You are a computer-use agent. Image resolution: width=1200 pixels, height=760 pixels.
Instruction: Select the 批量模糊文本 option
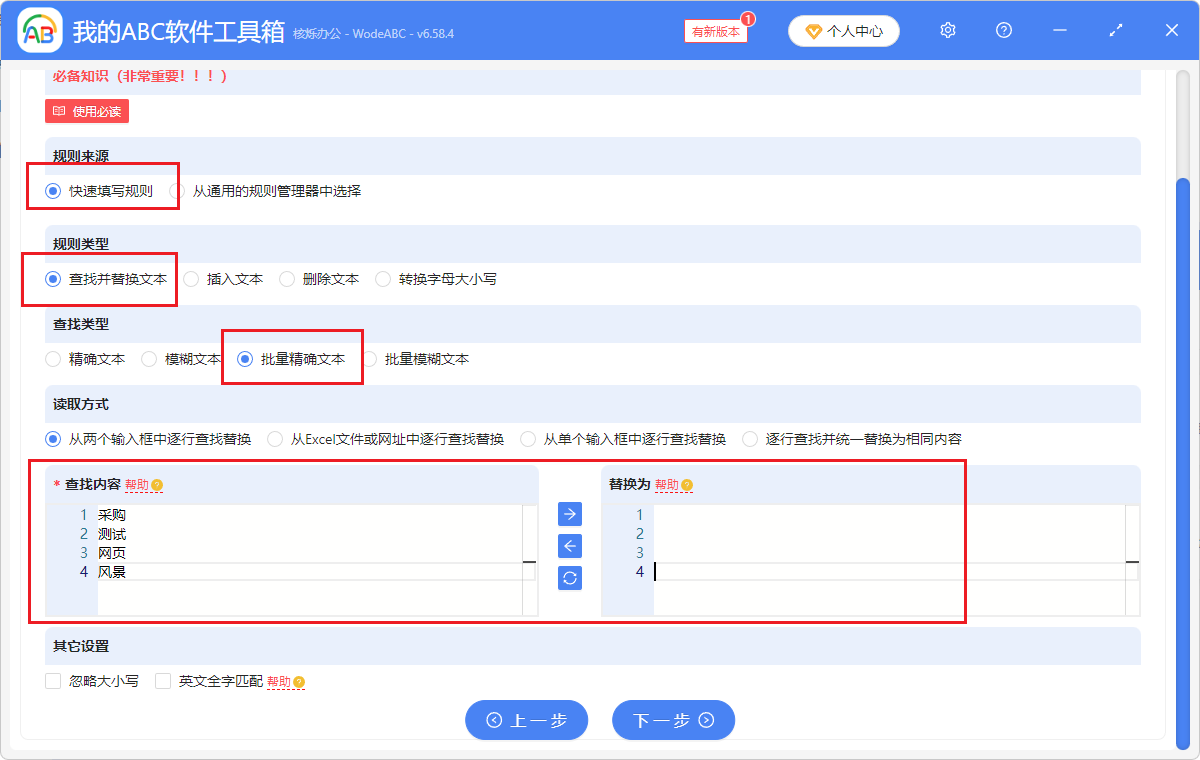[x=370, y=359]
